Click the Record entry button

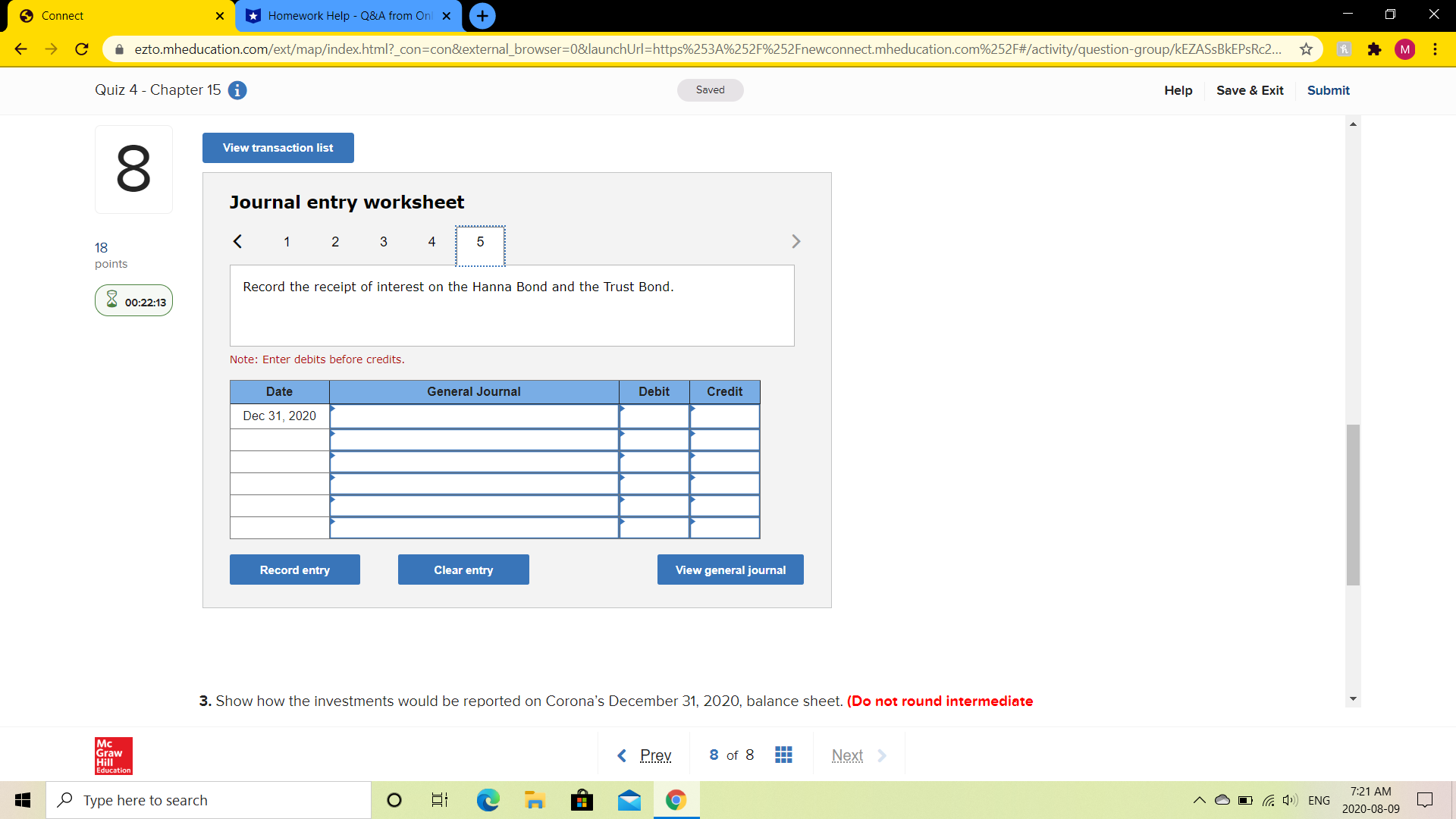pos(294,570)
